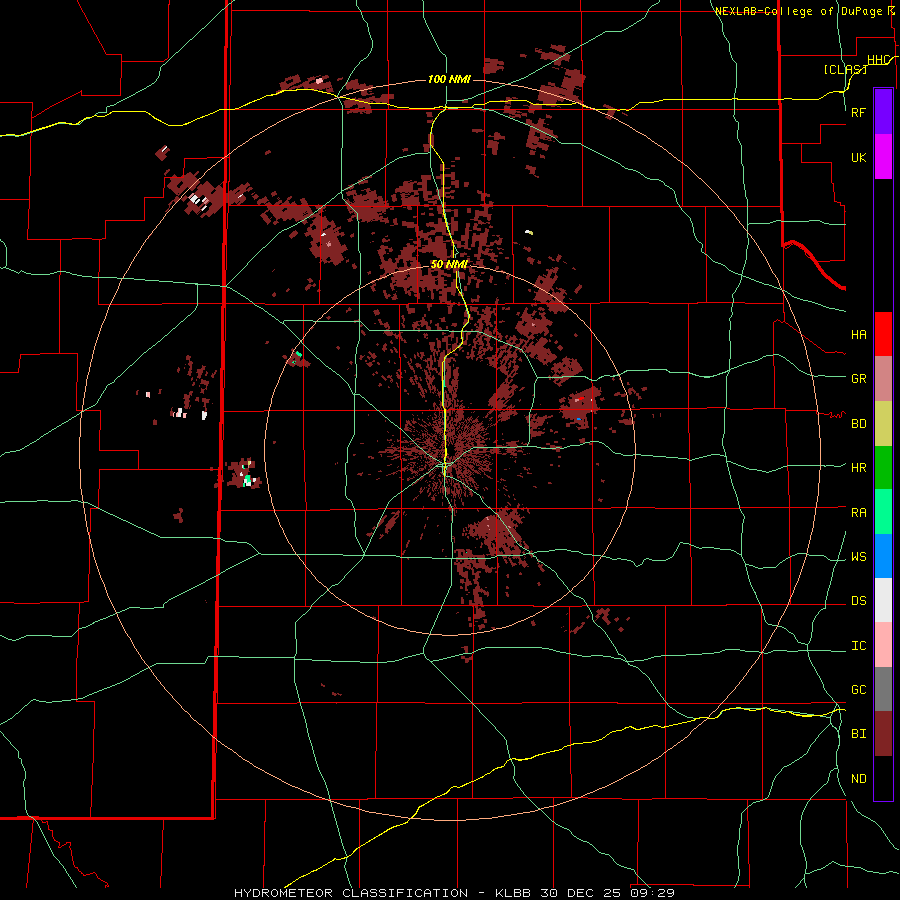The width and height of the screenshot is (900, 900).
Task: Click the "50 NMI" range ring label
Action: (x=449, y=264)
